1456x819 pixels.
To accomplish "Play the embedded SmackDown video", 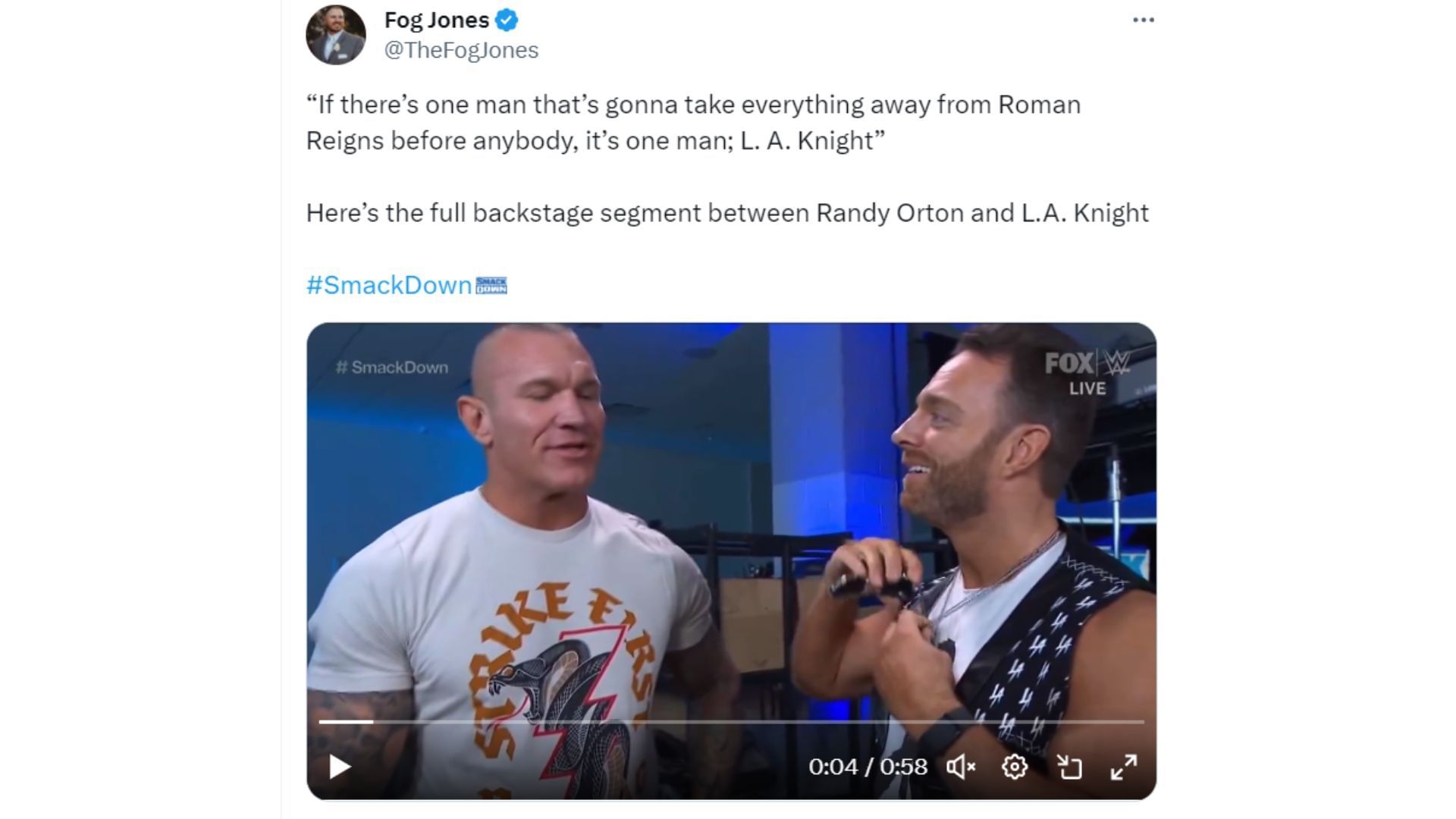I will coord(340,767).
